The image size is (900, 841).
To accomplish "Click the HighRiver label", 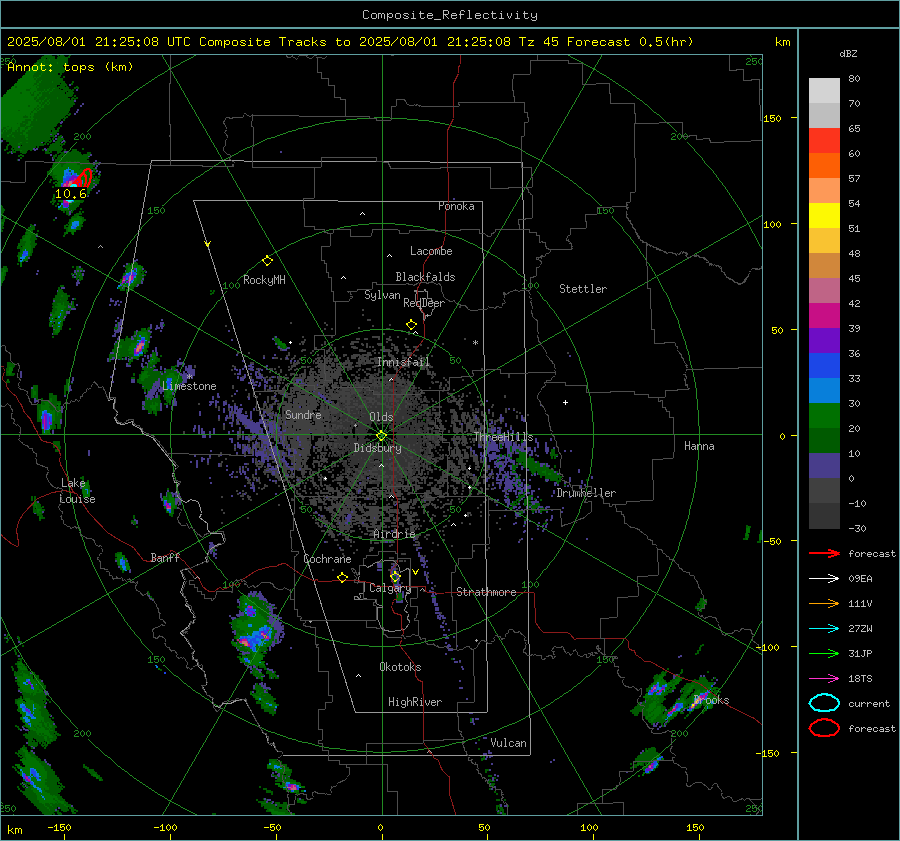I will [415, 702].
